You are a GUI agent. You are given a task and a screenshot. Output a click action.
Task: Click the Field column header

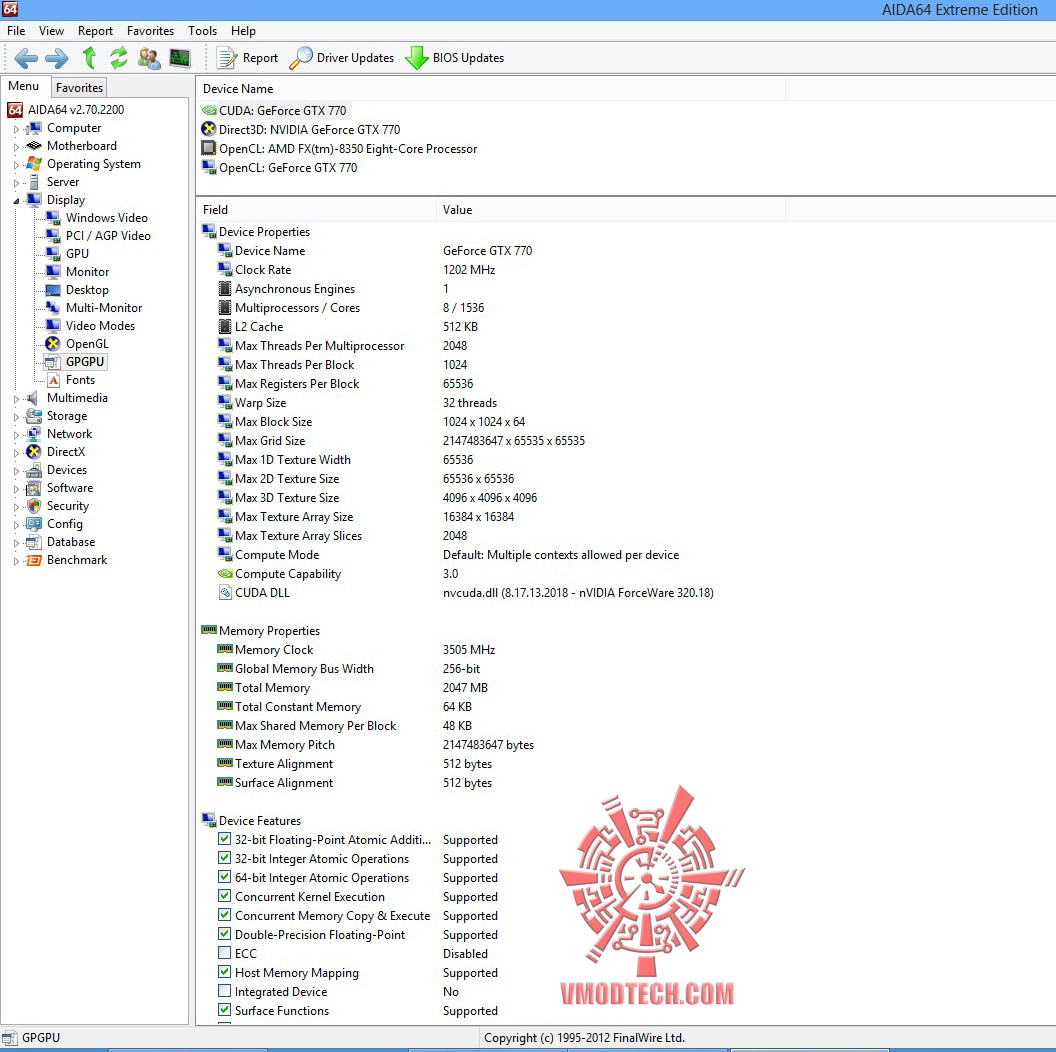[317, 210]
